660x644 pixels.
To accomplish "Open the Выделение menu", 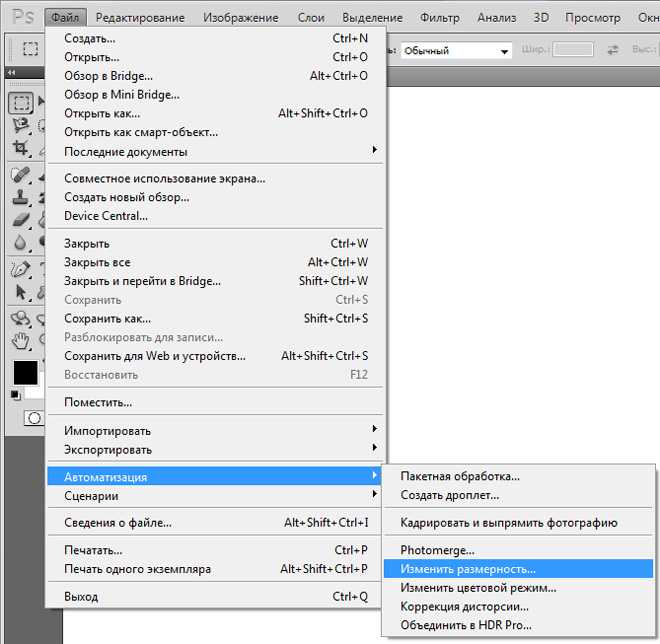I will (373, 18).
